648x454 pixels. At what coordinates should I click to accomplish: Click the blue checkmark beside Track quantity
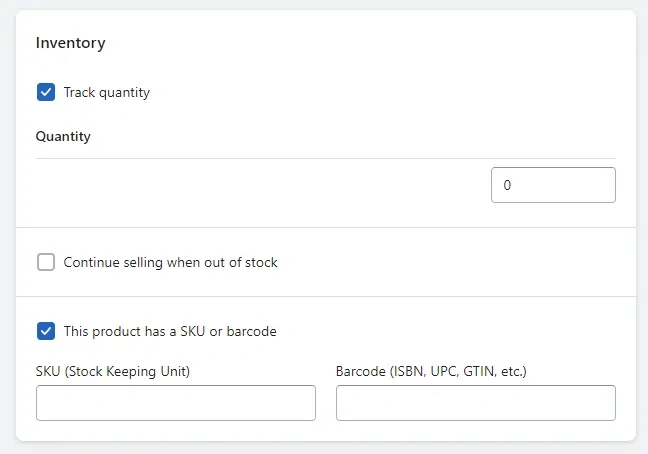tap(46, 93)
